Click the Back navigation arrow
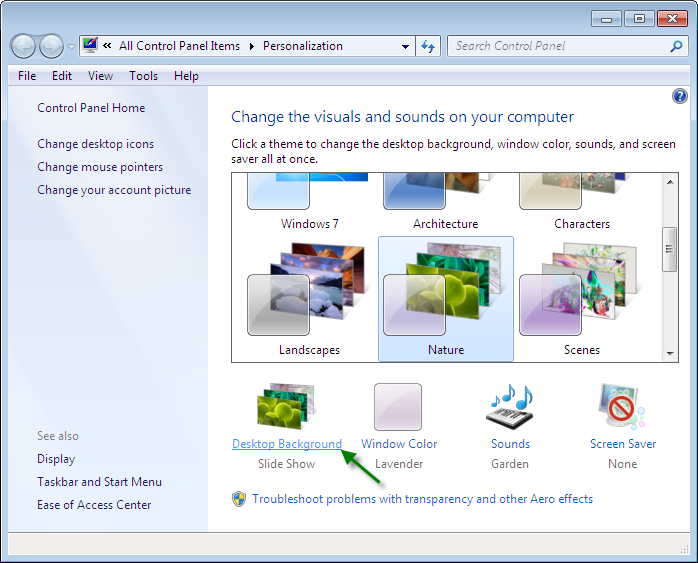Image resolution: width=698 pixels, height=563 pixels. pos(23,46)
